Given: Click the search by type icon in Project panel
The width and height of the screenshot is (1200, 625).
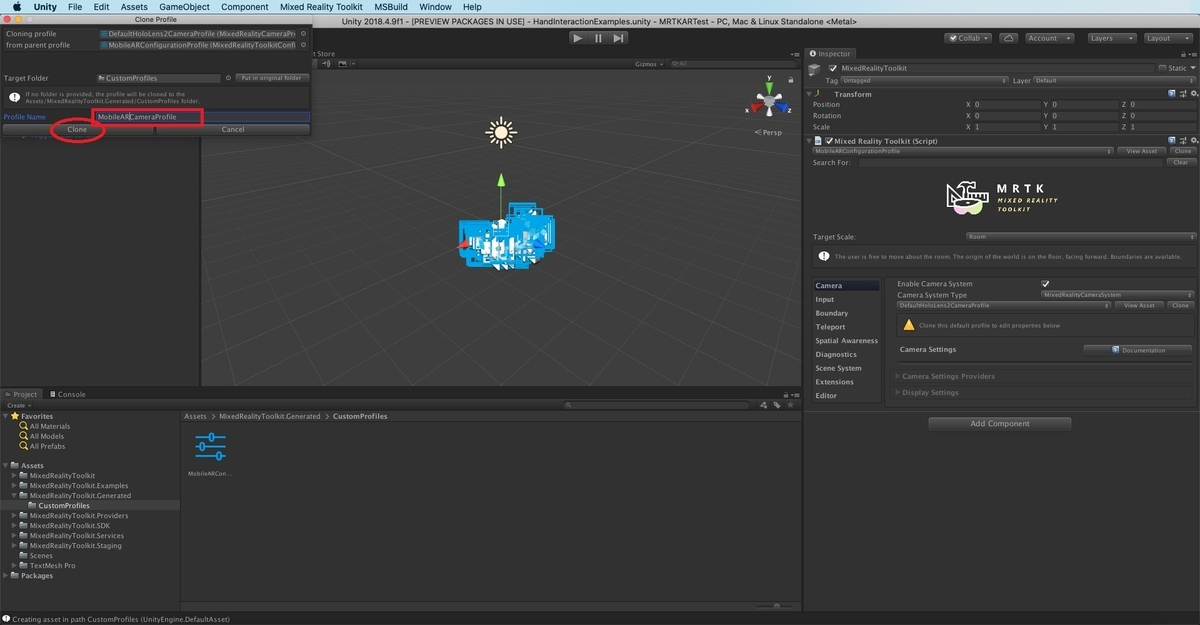Looking at the screenshot, I should point(765,405).
